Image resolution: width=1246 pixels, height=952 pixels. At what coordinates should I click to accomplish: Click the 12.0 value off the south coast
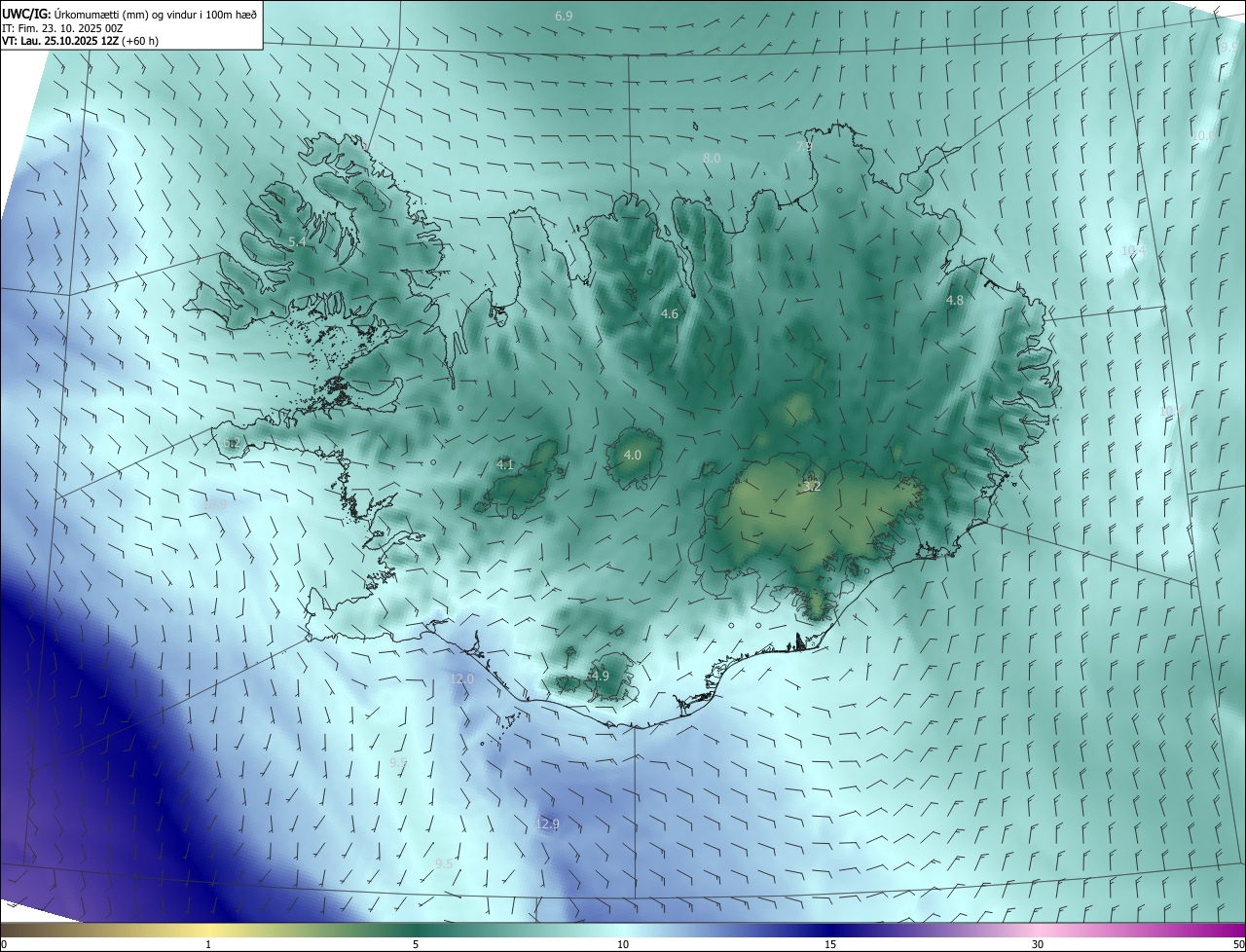tap(461, 678)
